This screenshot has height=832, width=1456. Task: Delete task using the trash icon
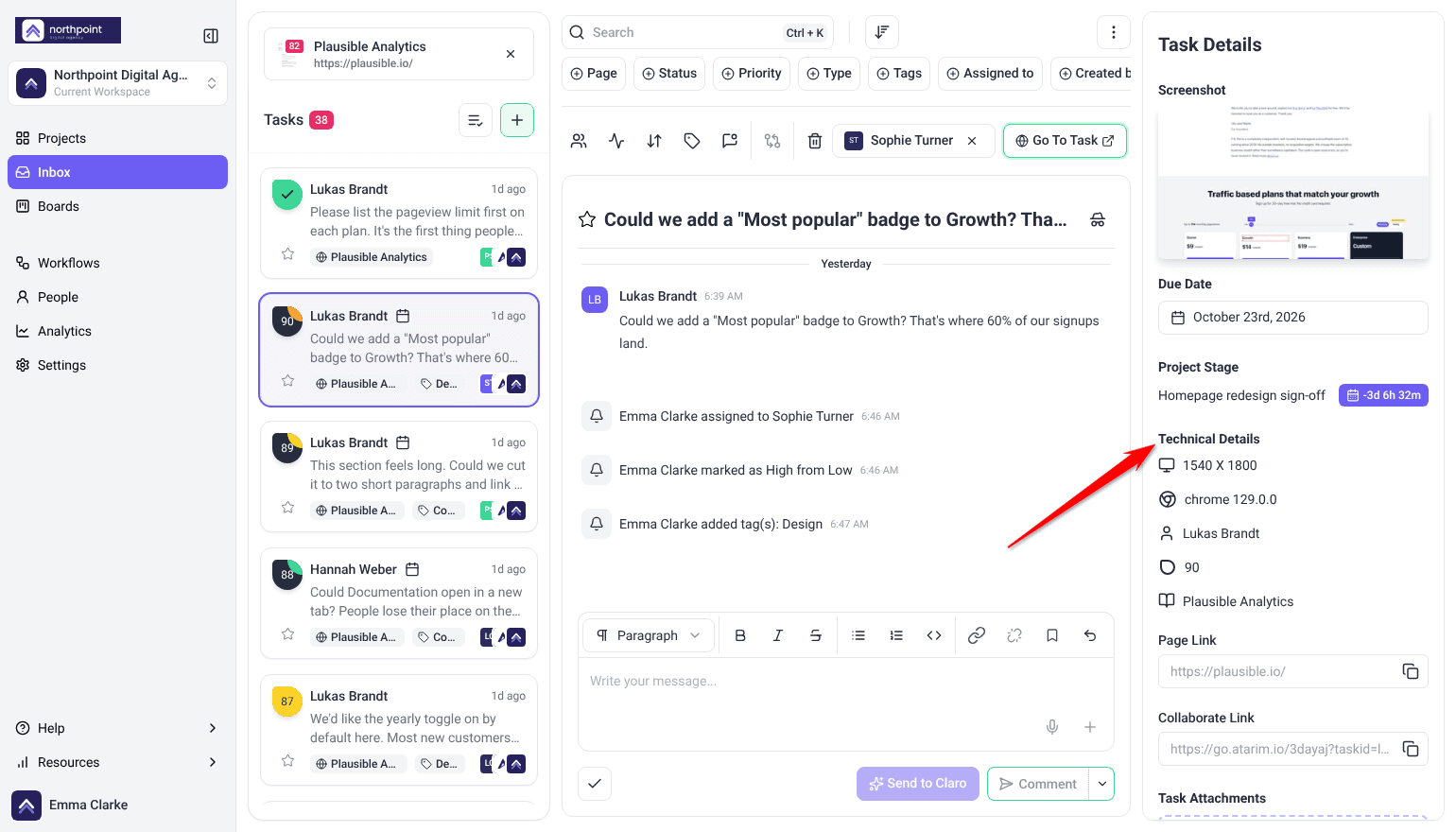click(815, 141)
